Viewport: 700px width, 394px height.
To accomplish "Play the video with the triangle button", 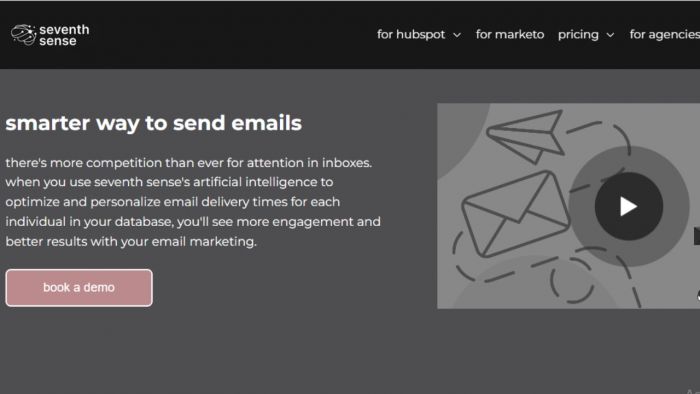I will pos(629,206).
